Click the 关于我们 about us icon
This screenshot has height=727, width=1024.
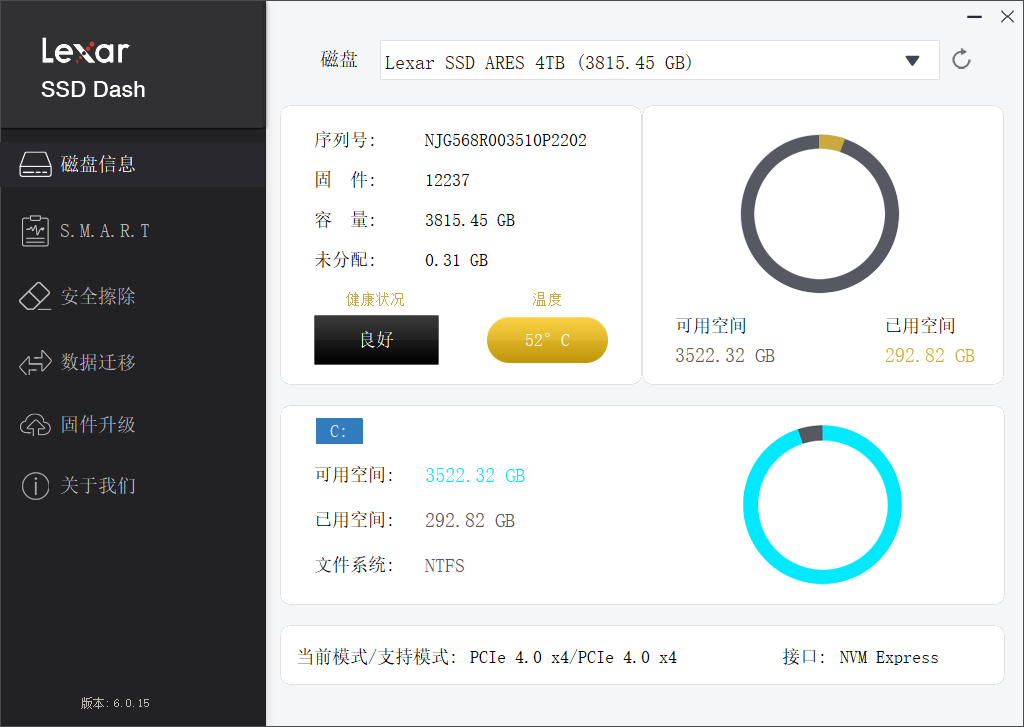point(36,486)
